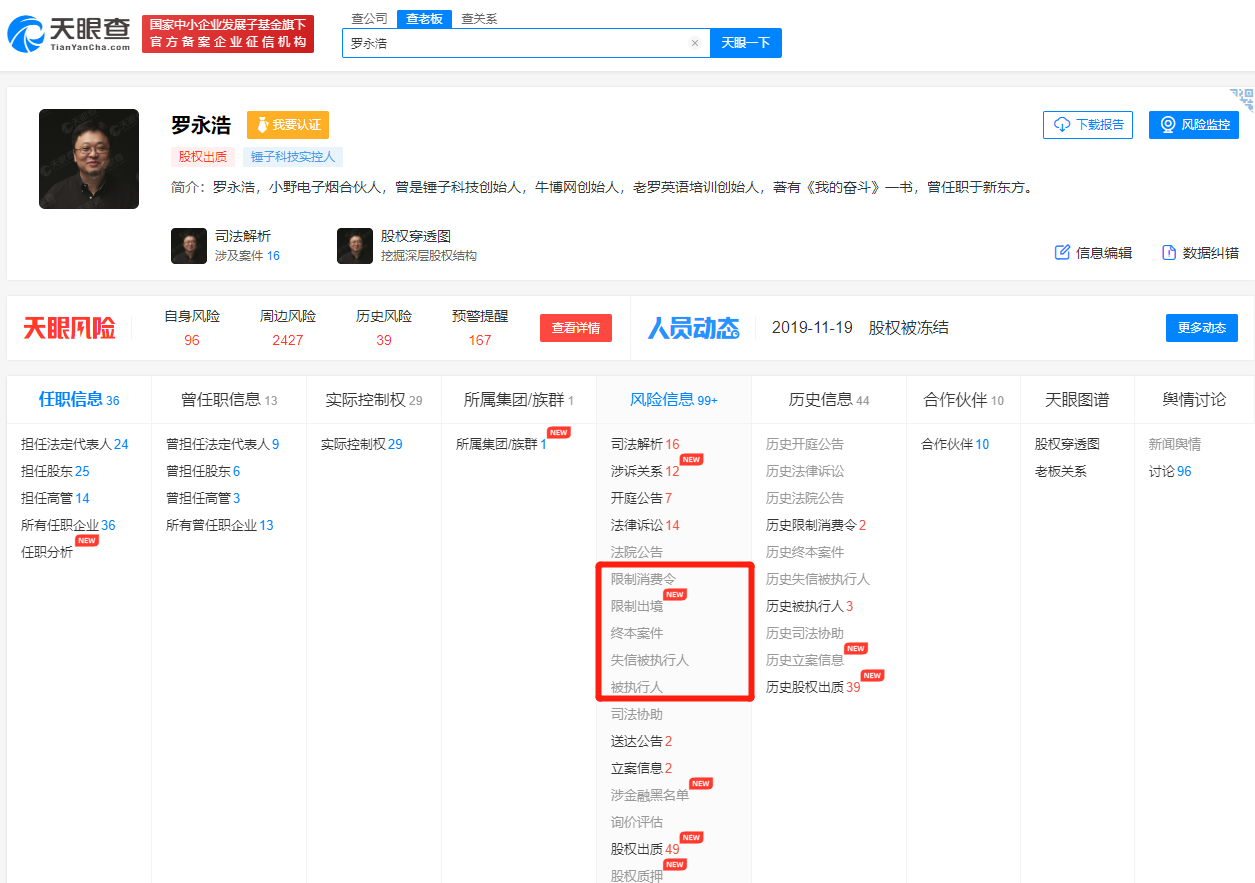
Task: Open the 任职信息 36 tab
Action: (79, 400)
